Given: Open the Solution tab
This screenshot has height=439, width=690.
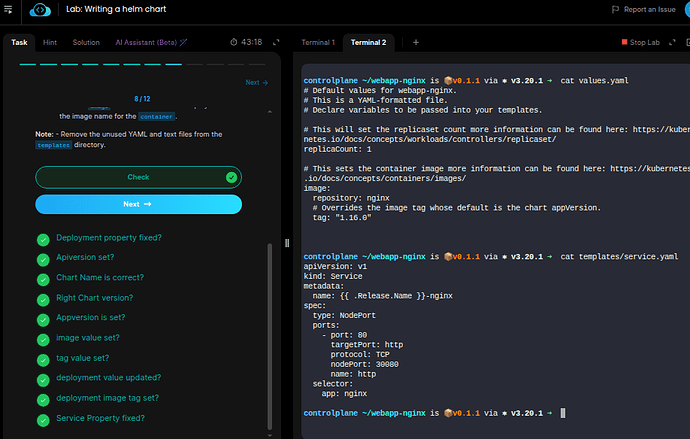Looking at the screenshot, I should point(86,42).
